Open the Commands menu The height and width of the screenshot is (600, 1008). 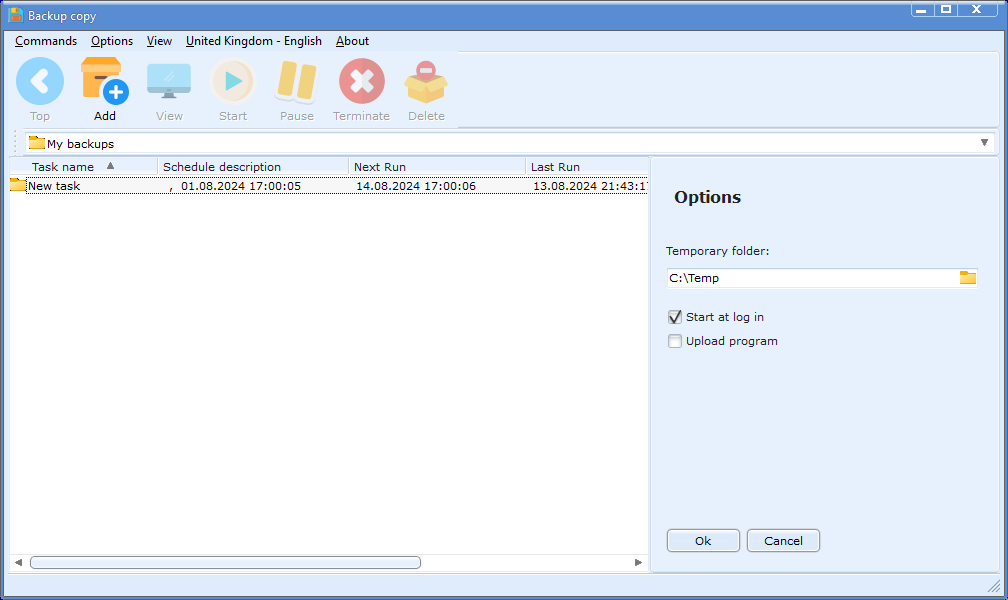[x=46, y=41]
